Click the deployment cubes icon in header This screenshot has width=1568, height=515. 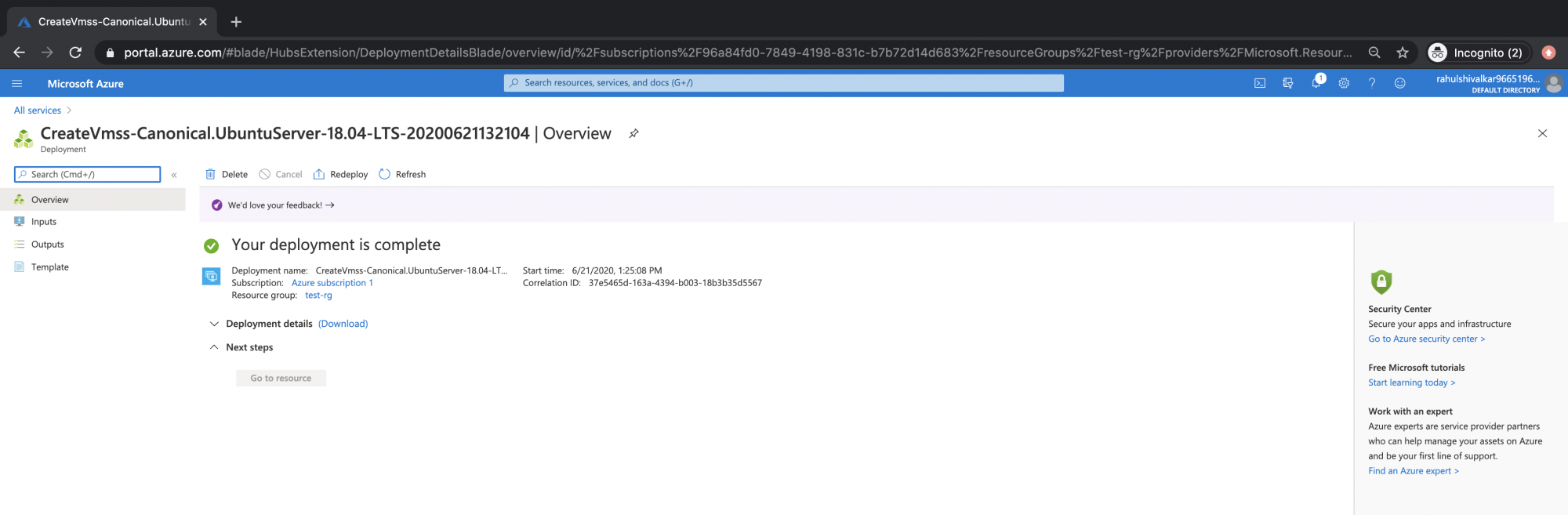(24, 139)
